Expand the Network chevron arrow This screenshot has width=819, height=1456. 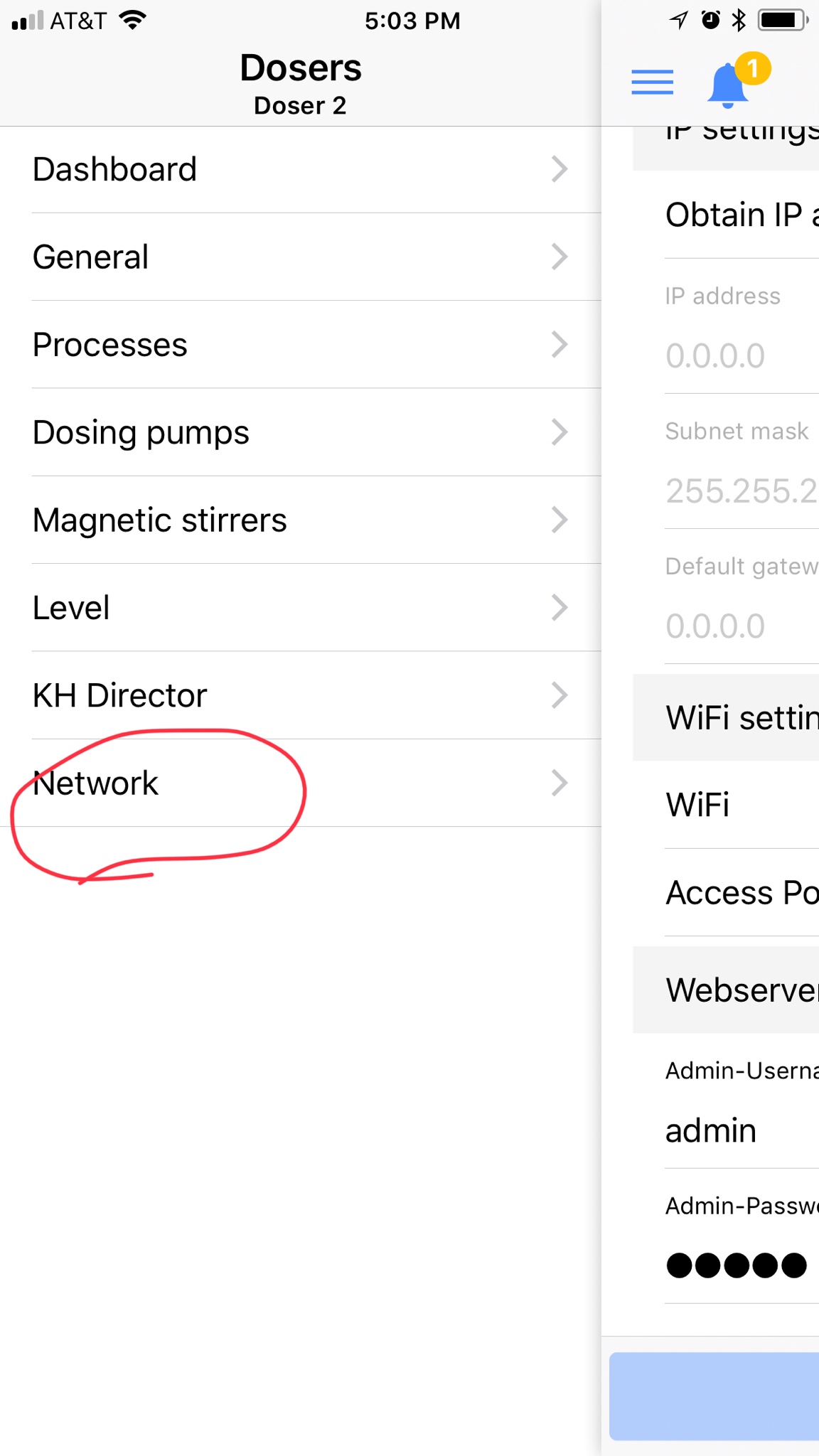pos(560,783)
